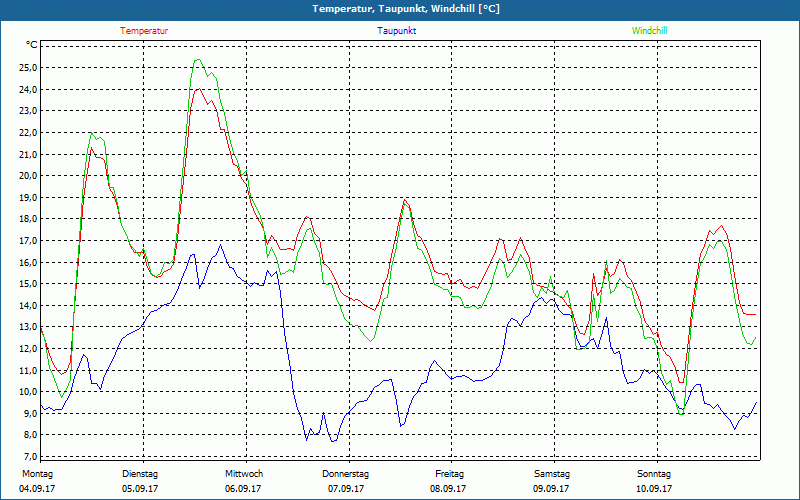Click the Montag day label
800x500 pixels.
(37, 474)
